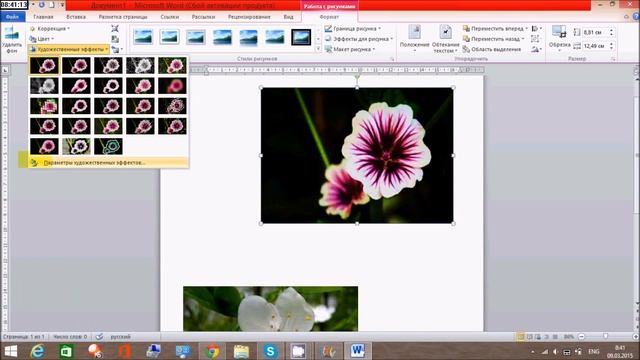Viewport: 640px width, 360px height.
Task: Open the Положение (Position) button
Action: [x=414, y=39]
